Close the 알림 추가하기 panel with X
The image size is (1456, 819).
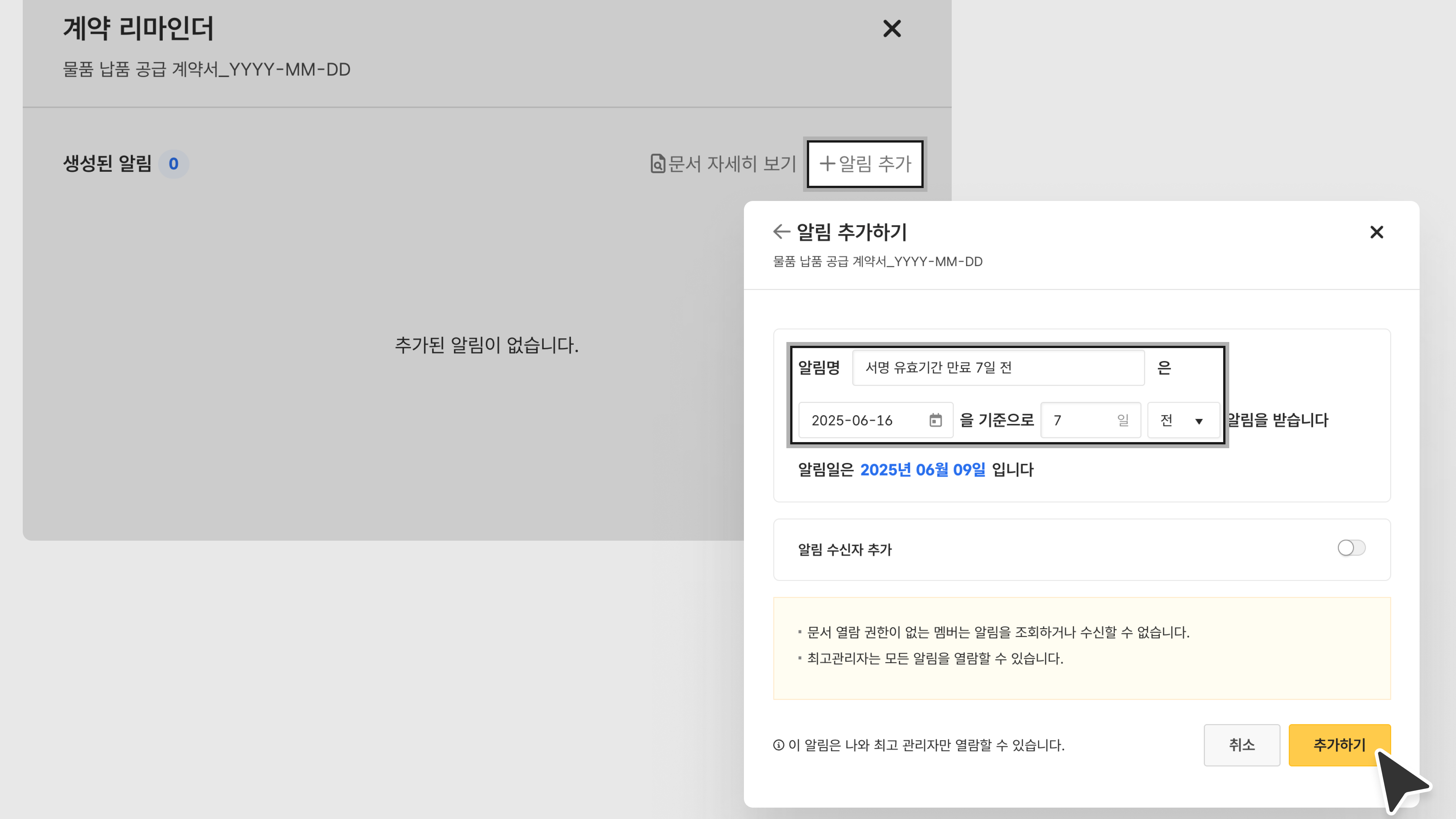(x=1376, y=232)
